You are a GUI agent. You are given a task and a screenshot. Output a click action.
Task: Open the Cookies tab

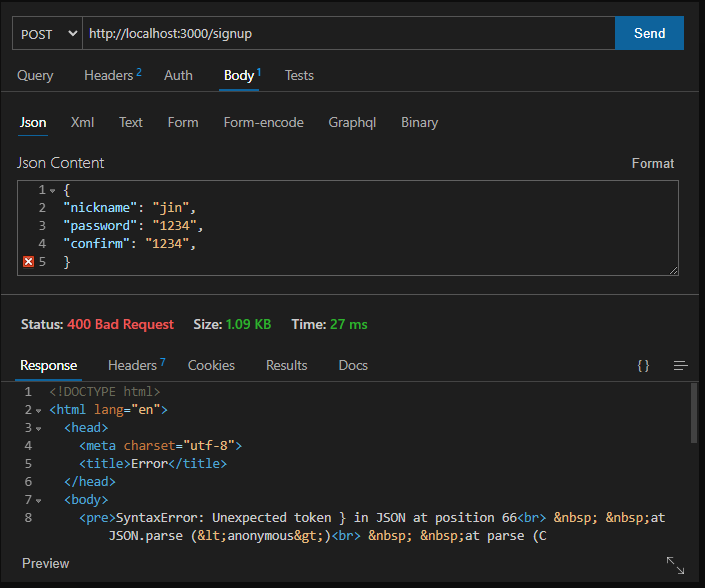(x=211, y=365)
